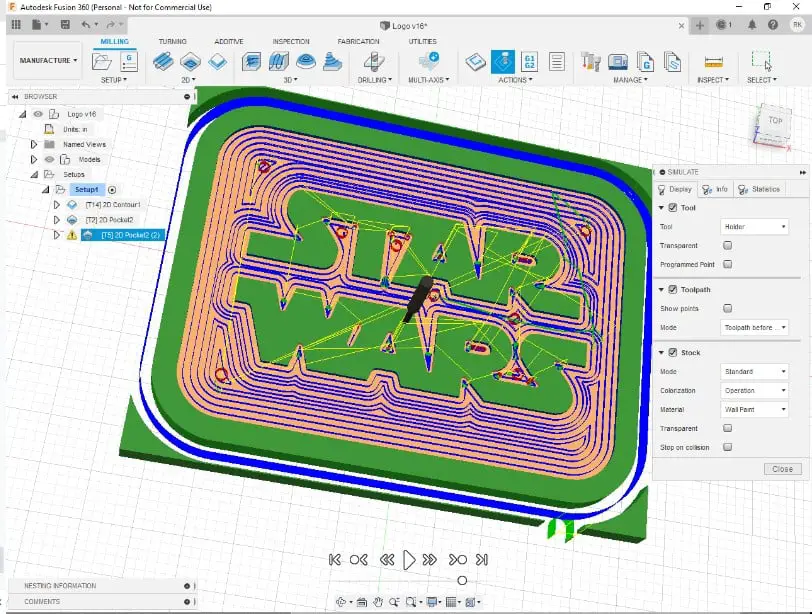
Task: Skip to next operation in simulation
Action: tap(458, 560)
